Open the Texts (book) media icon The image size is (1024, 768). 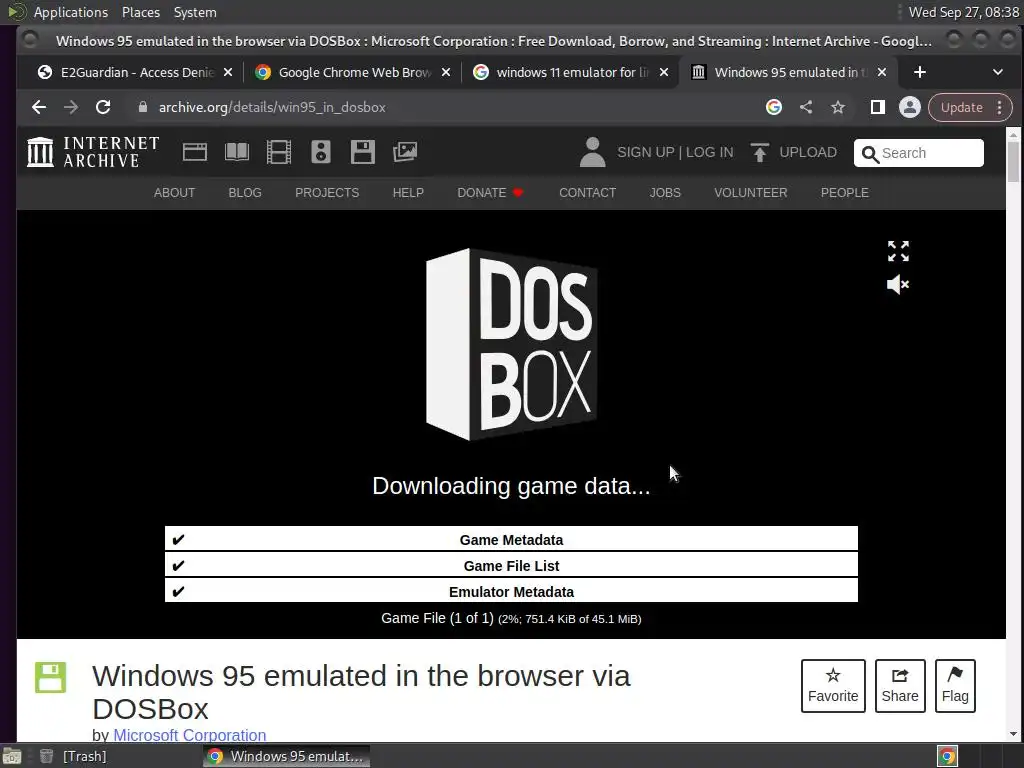coord(236,152)
